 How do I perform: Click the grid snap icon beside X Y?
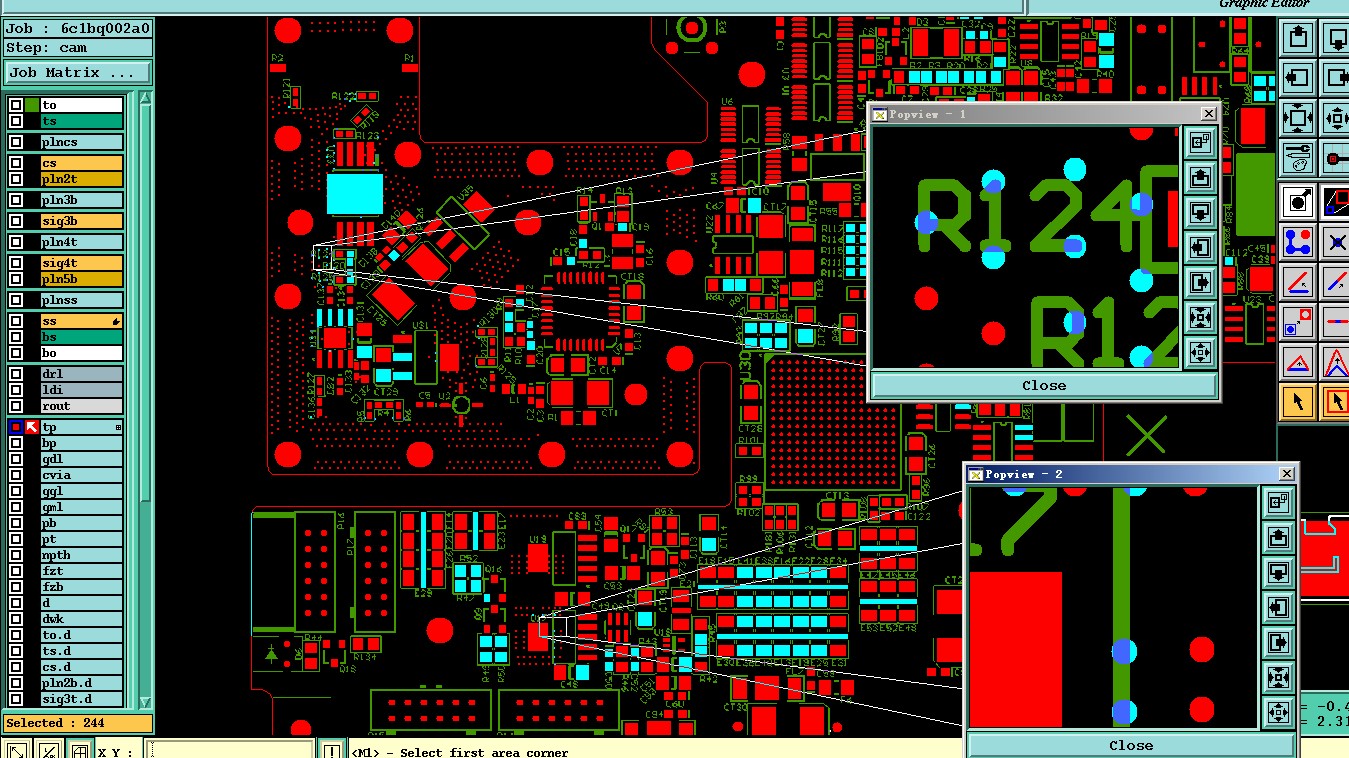(79, 749)
